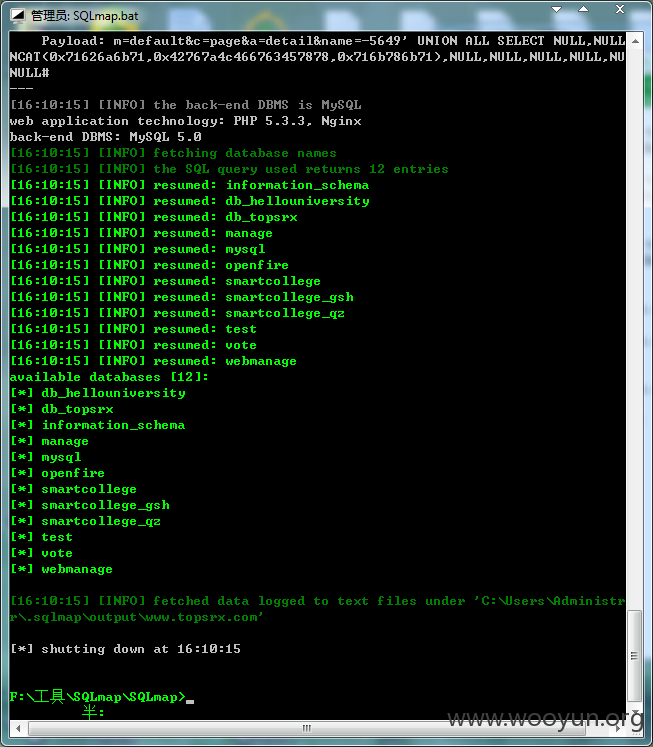Click the horizontal scrollbar left arrow

(18, 728)
